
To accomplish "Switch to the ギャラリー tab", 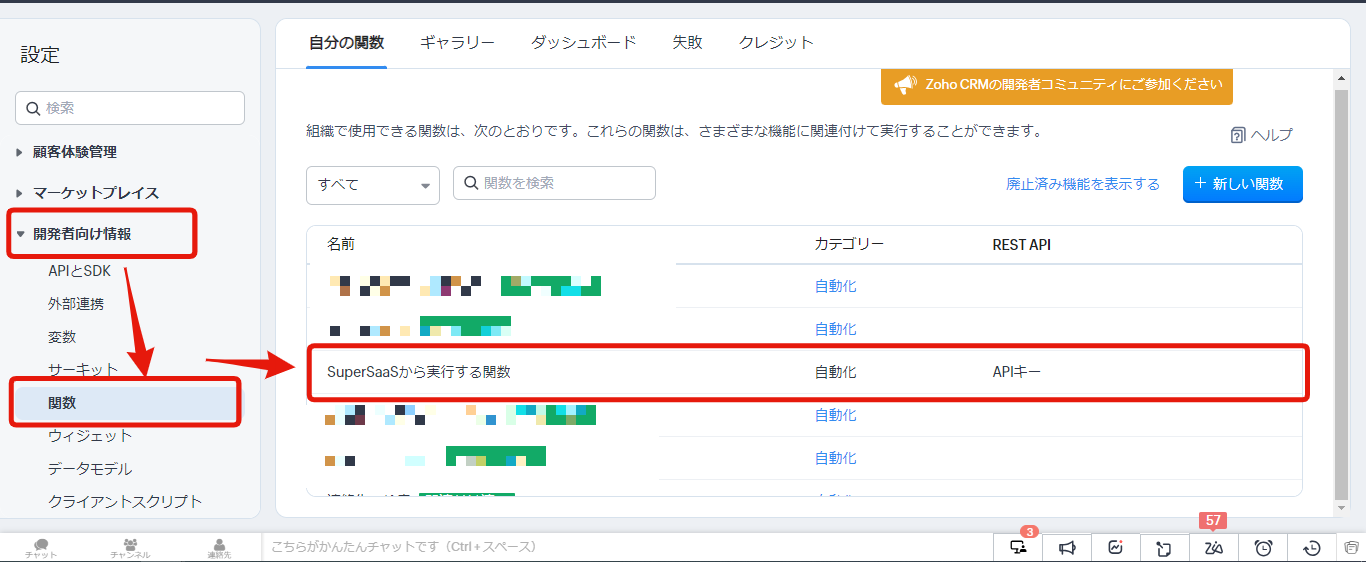I will [x=457, y=43].
